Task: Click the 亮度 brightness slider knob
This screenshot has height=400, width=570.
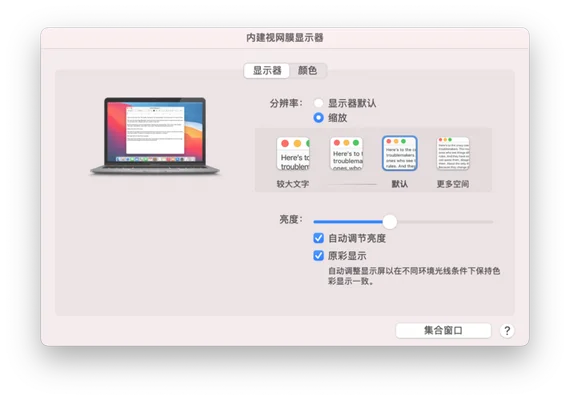Action: [390, 221]
